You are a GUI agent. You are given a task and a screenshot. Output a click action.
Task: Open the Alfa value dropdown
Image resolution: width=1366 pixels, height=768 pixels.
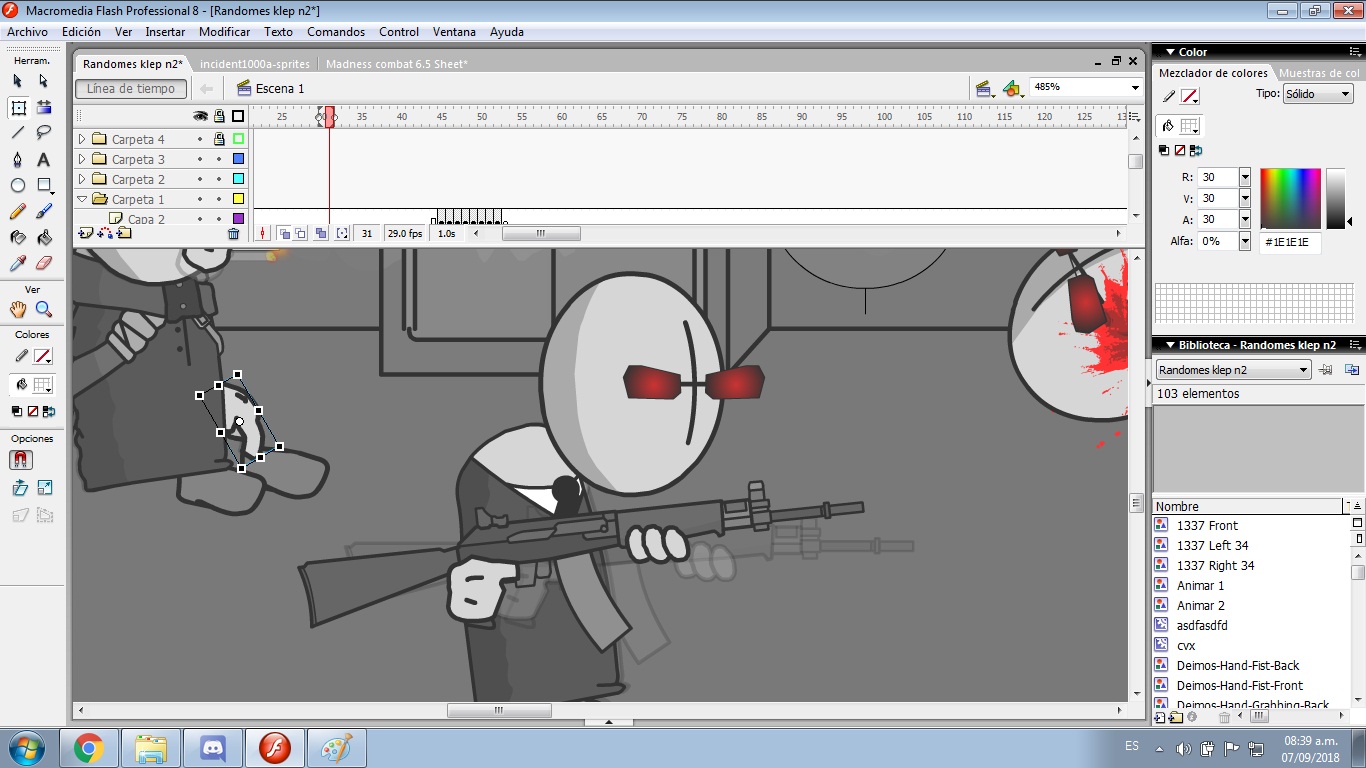(1245, 241)
